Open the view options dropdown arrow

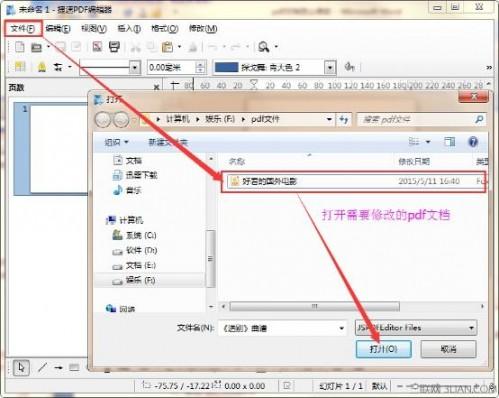pyautogui.click(x=428, y=142)
